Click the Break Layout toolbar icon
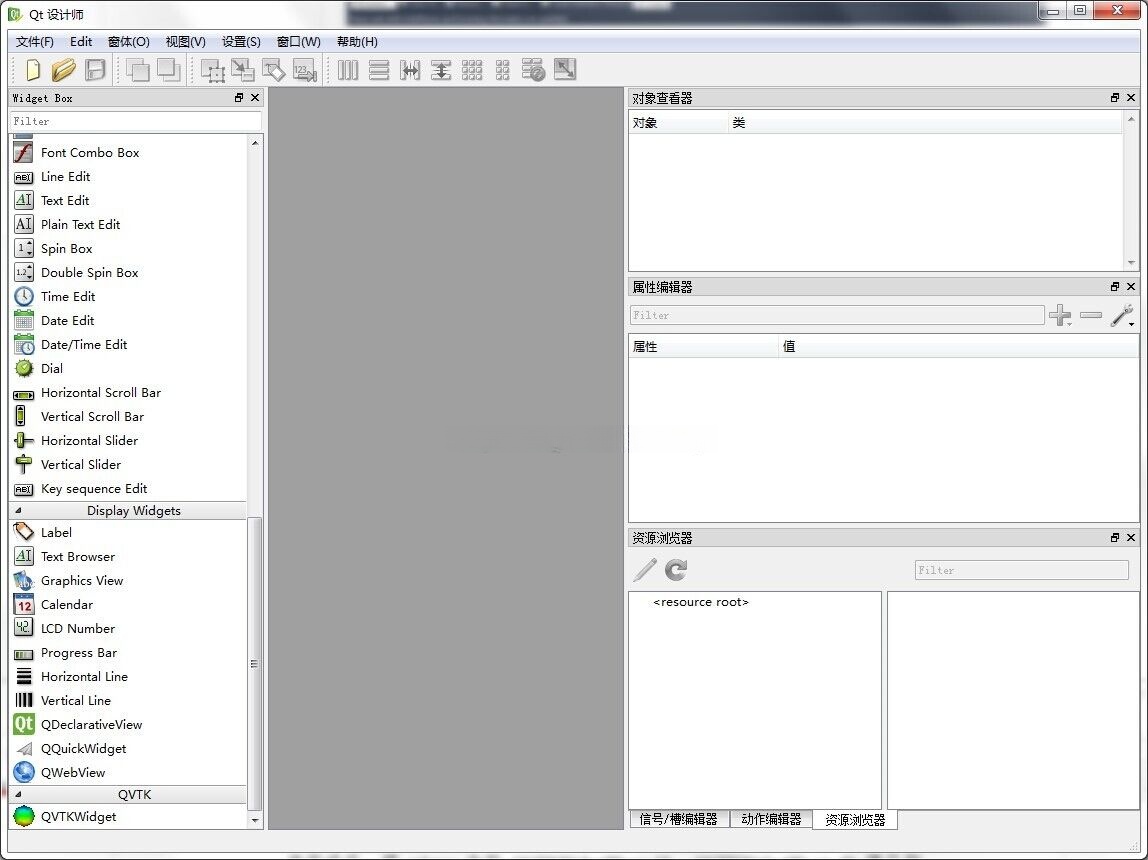Screen dimensions: 1148x860 (533, 70)
